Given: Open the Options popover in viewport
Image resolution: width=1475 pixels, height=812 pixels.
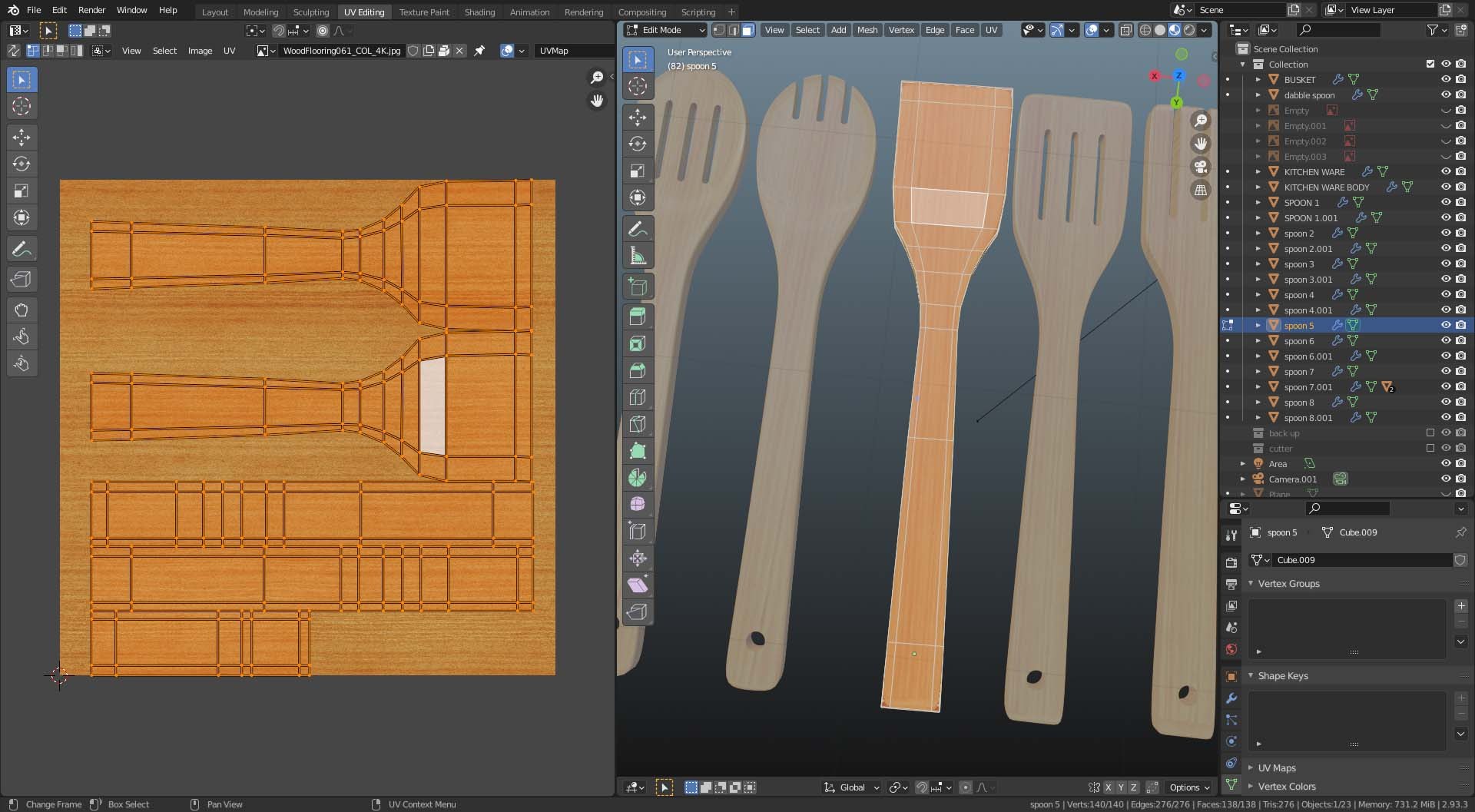Looking at the screenshot, I should click(1189, 787).
